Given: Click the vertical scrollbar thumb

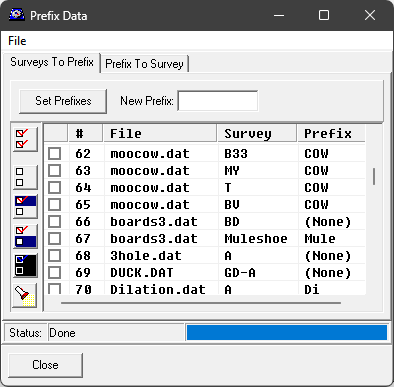Looking at the screenshot, I should coord(374,176).
